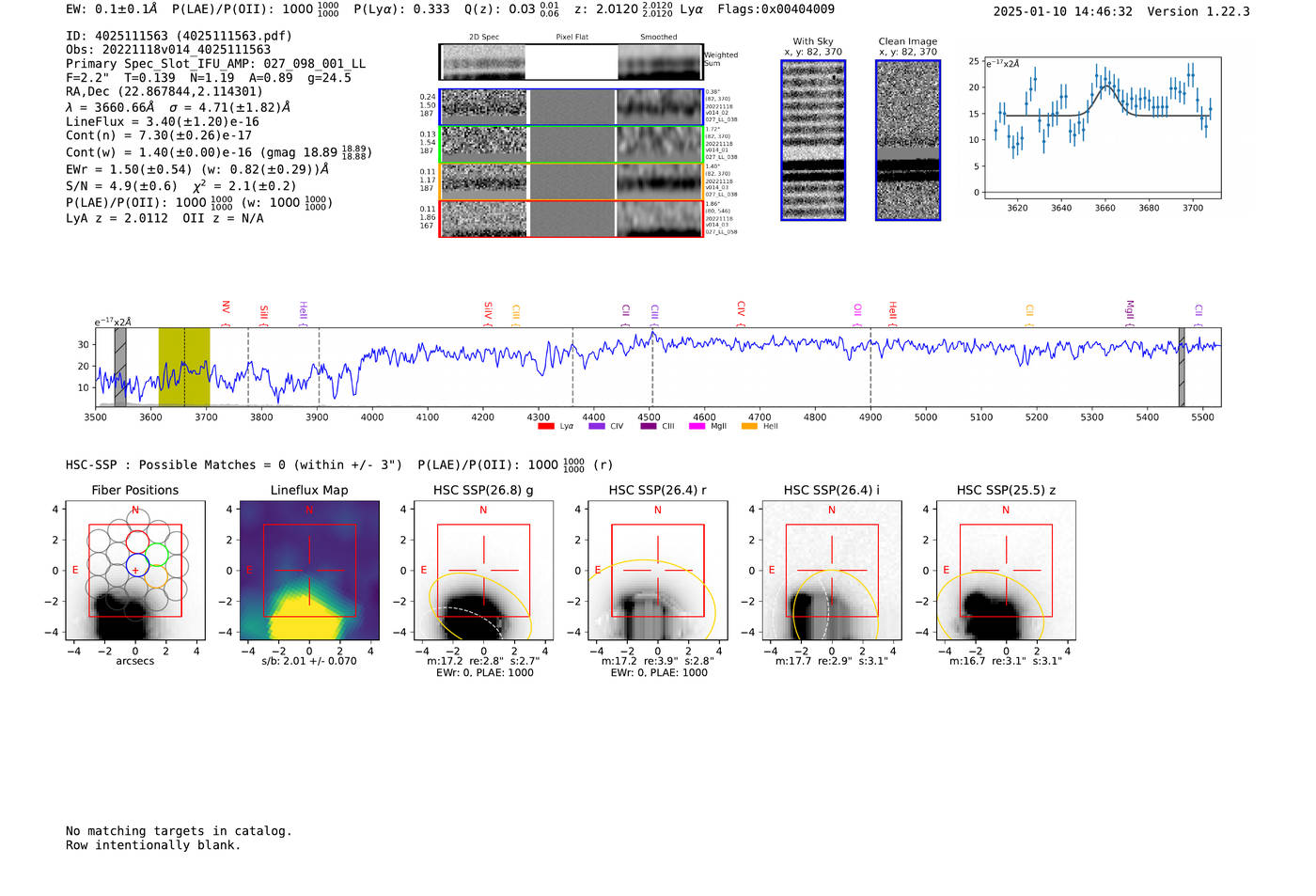1316x896 pixels.
Task: Click the EW: 0.1±0.1Å header value
Action: tap(112, 9)
